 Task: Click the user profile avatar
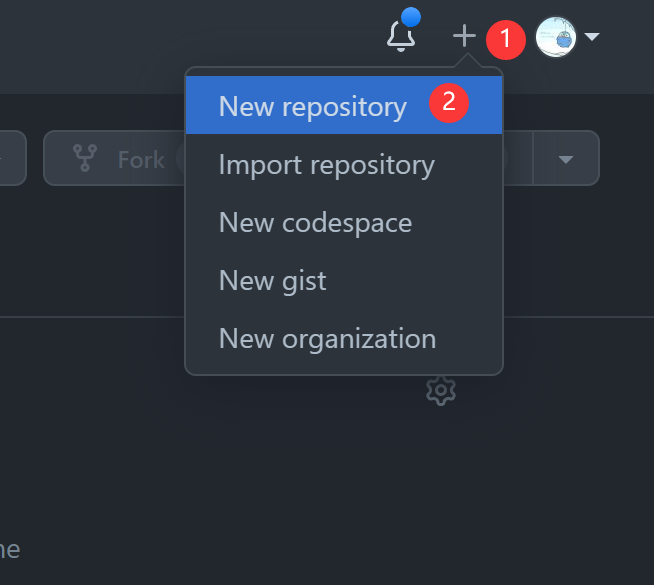[x=556, y=38]
